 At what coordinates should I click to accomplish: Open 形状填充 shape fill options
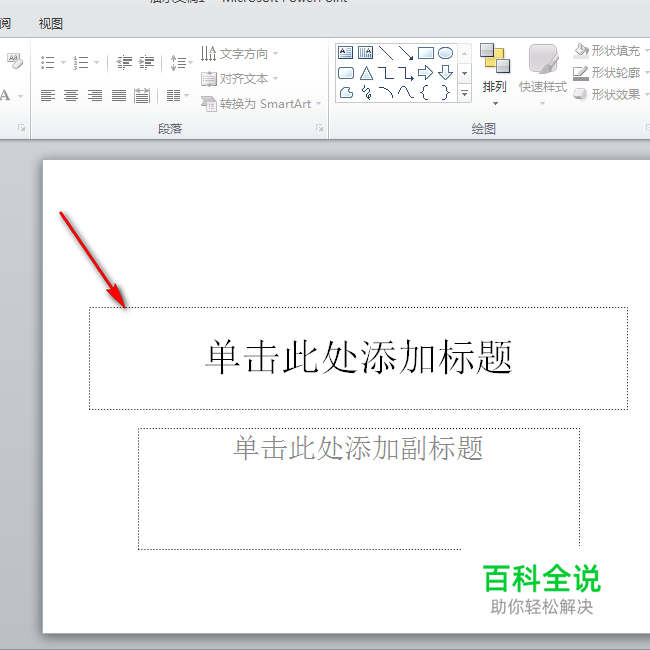(611, 50)
